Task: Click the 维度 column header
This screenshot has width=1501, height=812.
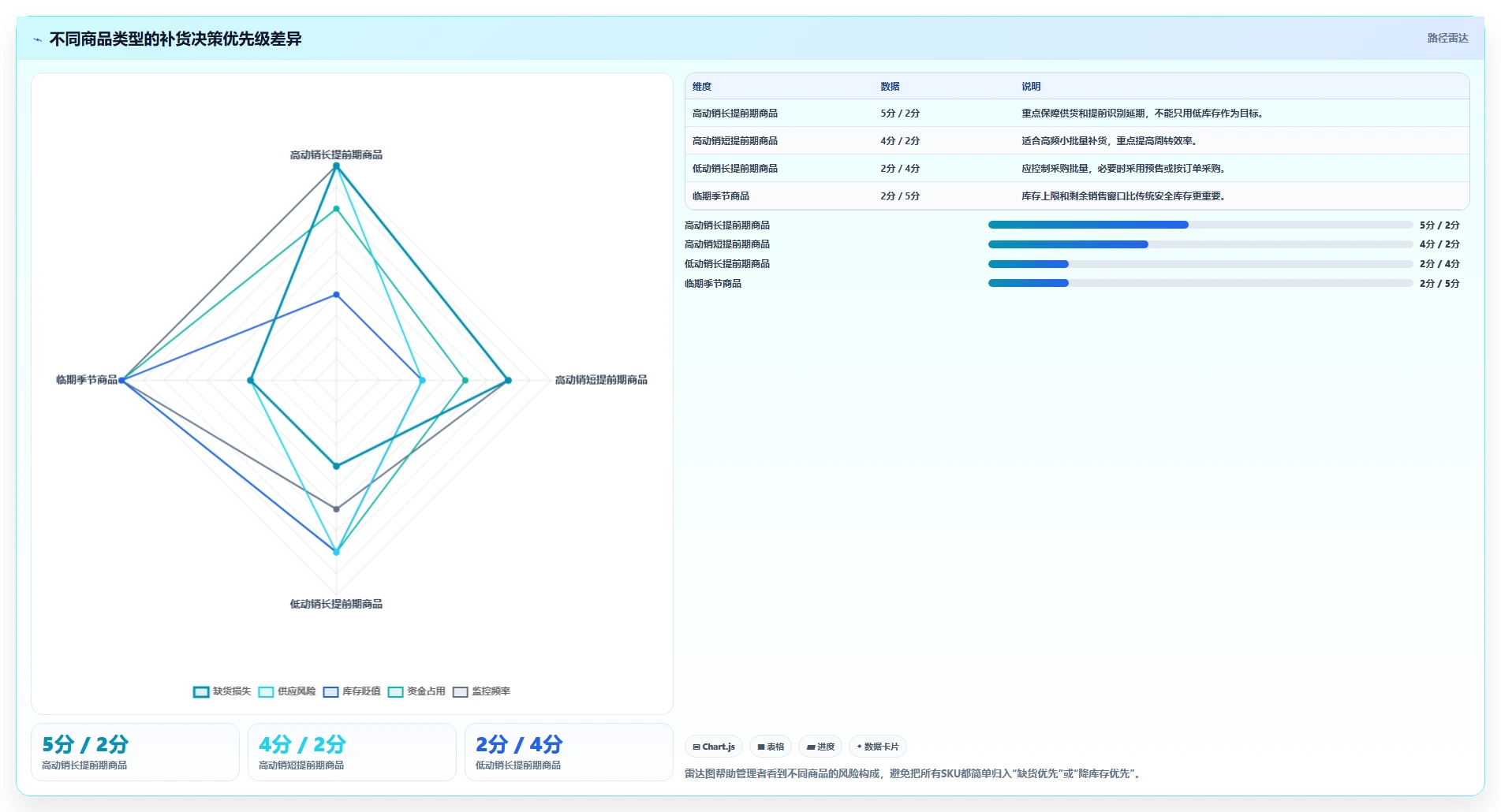Action: [x=702, y=87]
